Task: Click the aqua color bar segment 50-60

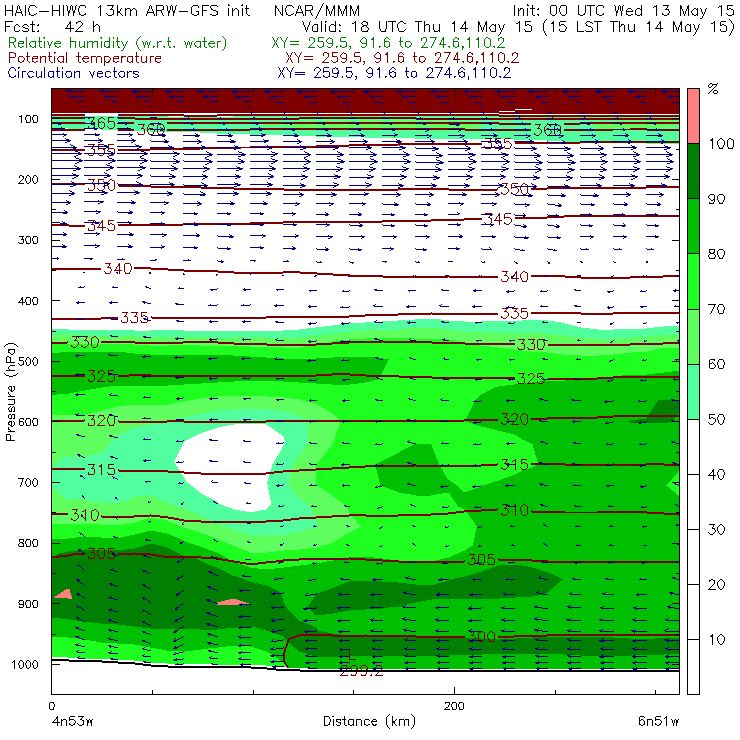Action: [693, 391]
